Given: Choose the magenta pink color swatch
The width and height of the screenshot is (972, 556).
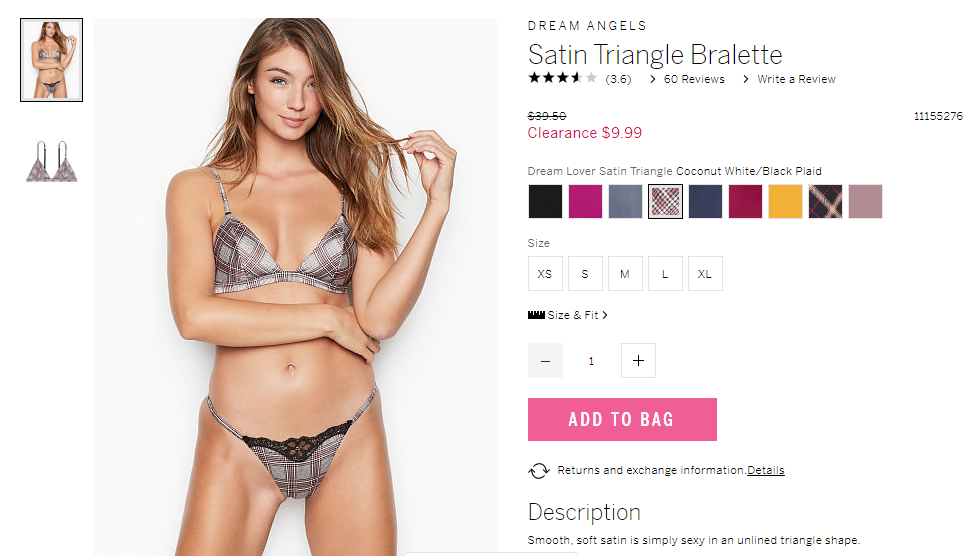Looking at the screenshot, I should coord(585,201).
